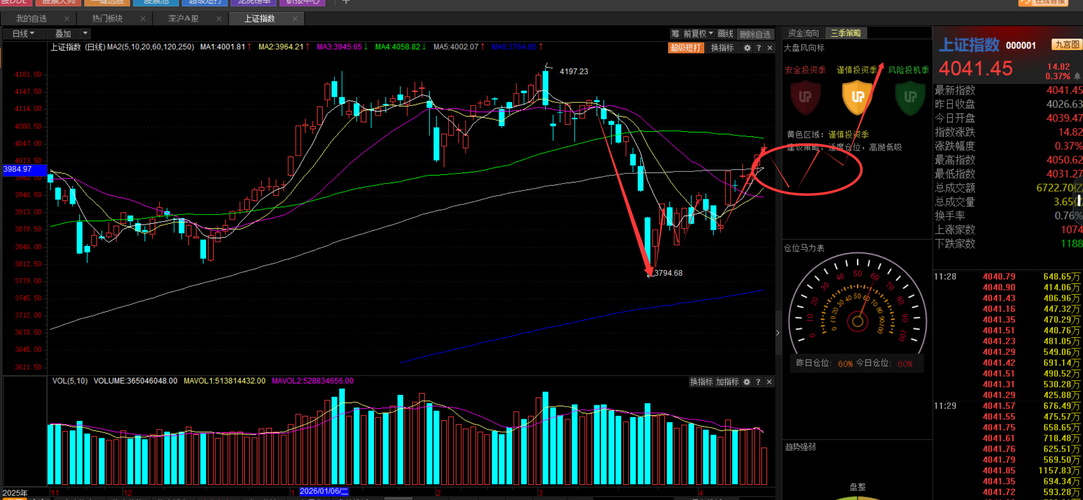The image size is (1083, 500).
Task: Click 换指标 on the volume panel
Action: coord(700,382)
